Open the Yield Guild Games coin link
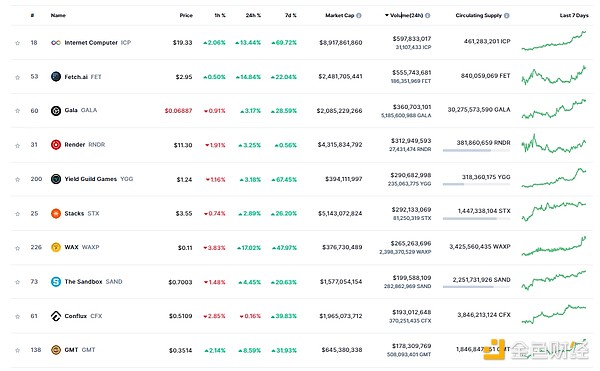This screenshot has height=371, width=600. (x=91, y=179)
